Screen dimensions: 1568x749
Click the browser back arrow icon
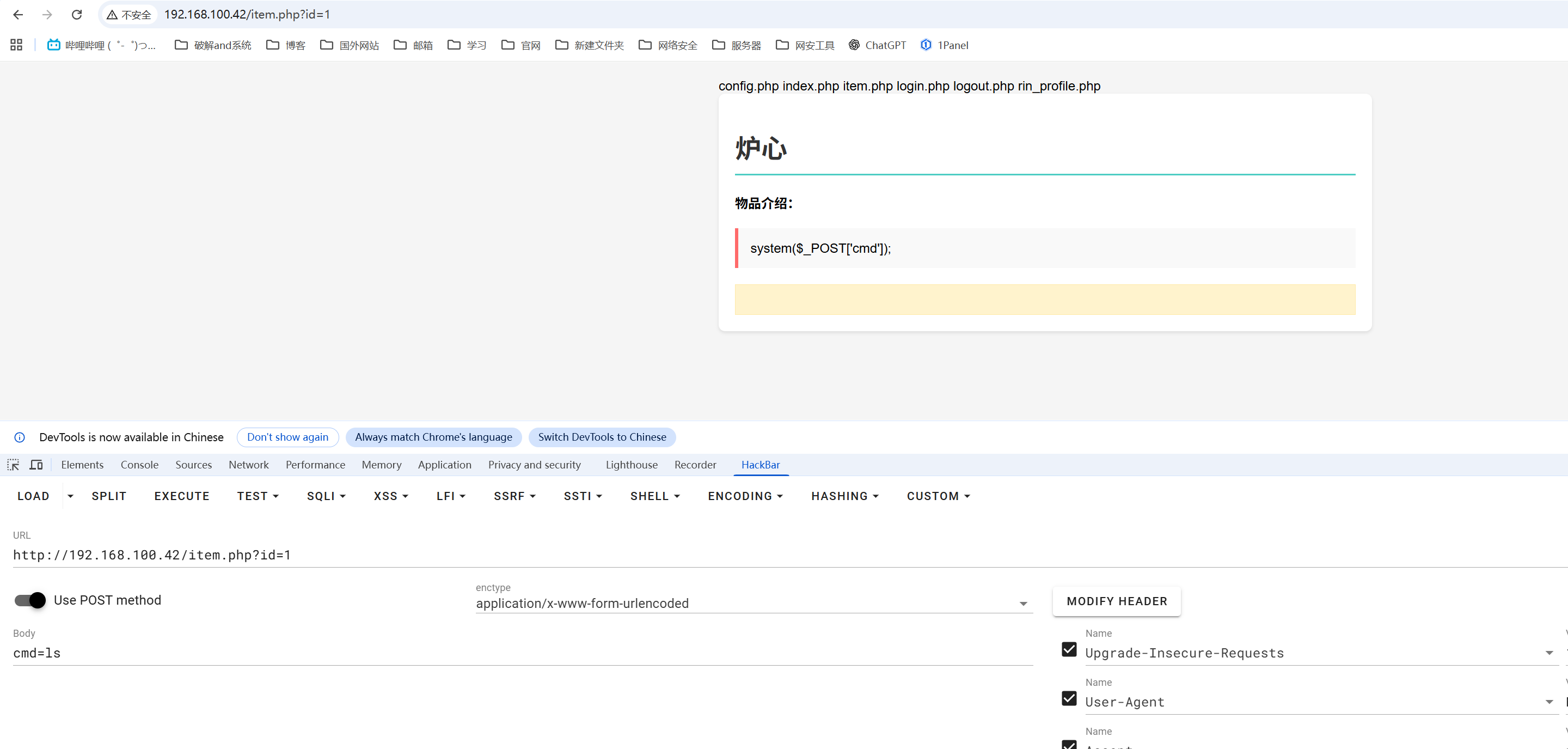[17, 15]
